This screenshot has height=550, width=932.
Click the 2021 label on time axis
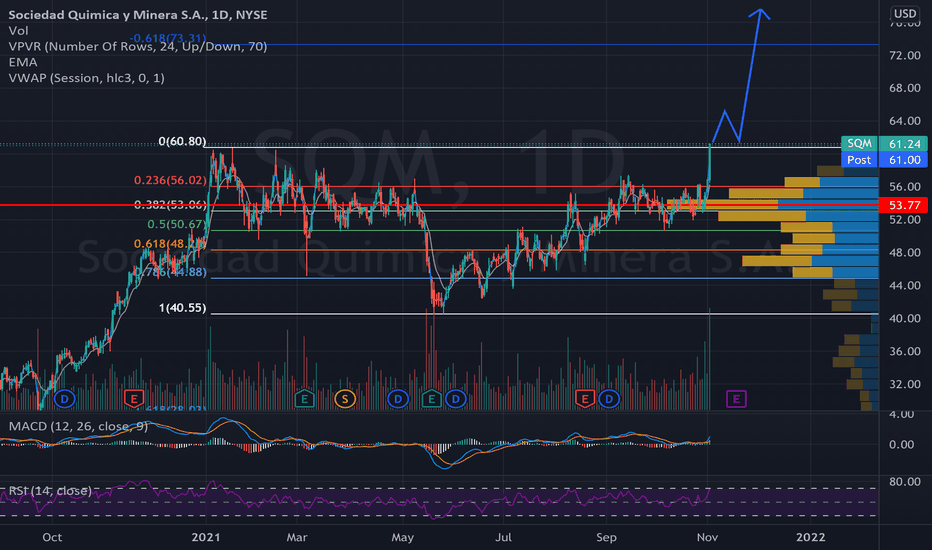[x=206, y=538]
